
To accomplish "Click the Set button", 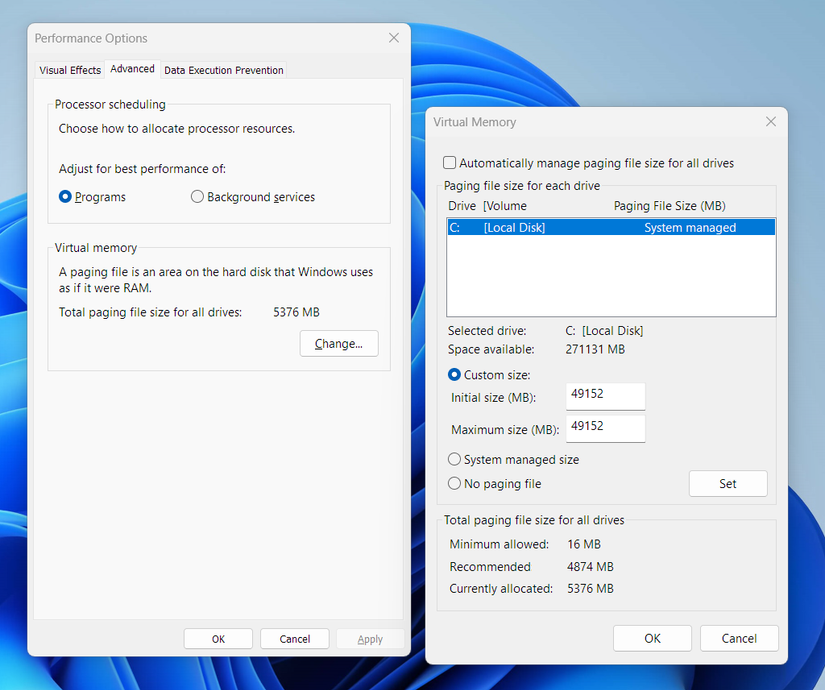I will coord(728,483).
